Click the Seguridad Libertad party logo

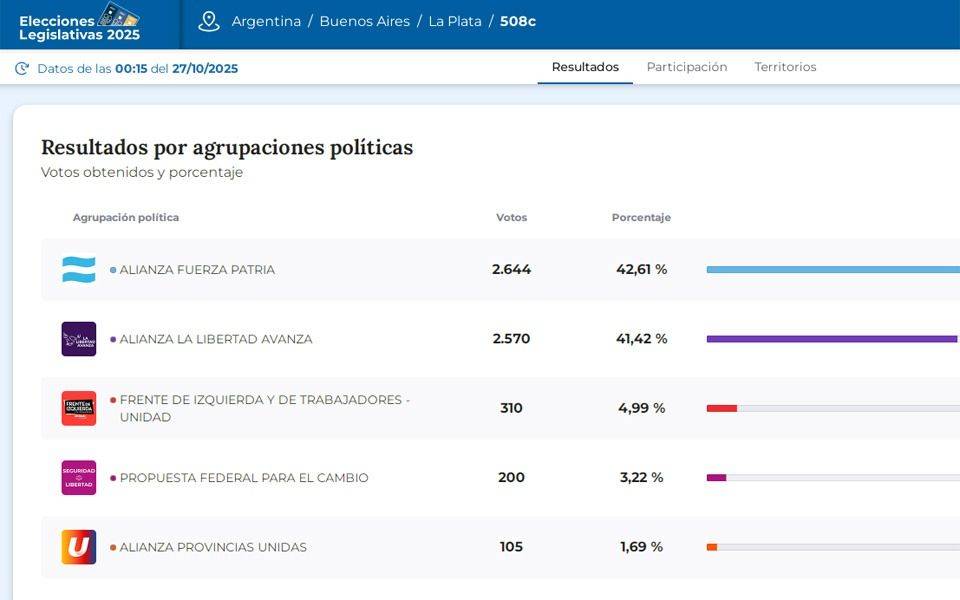(79, 477)
